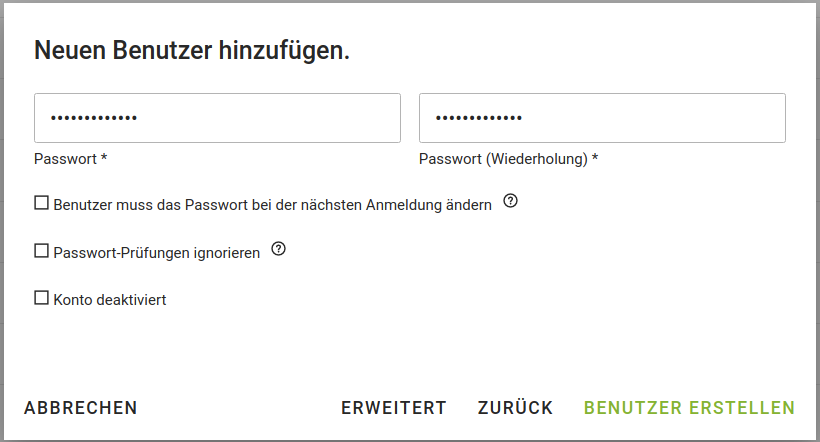This screenshot has height=442, width=820.
Task: Click the 'Neuen Benutzer hinzufügen.' heading
Action: click(192, 51)
